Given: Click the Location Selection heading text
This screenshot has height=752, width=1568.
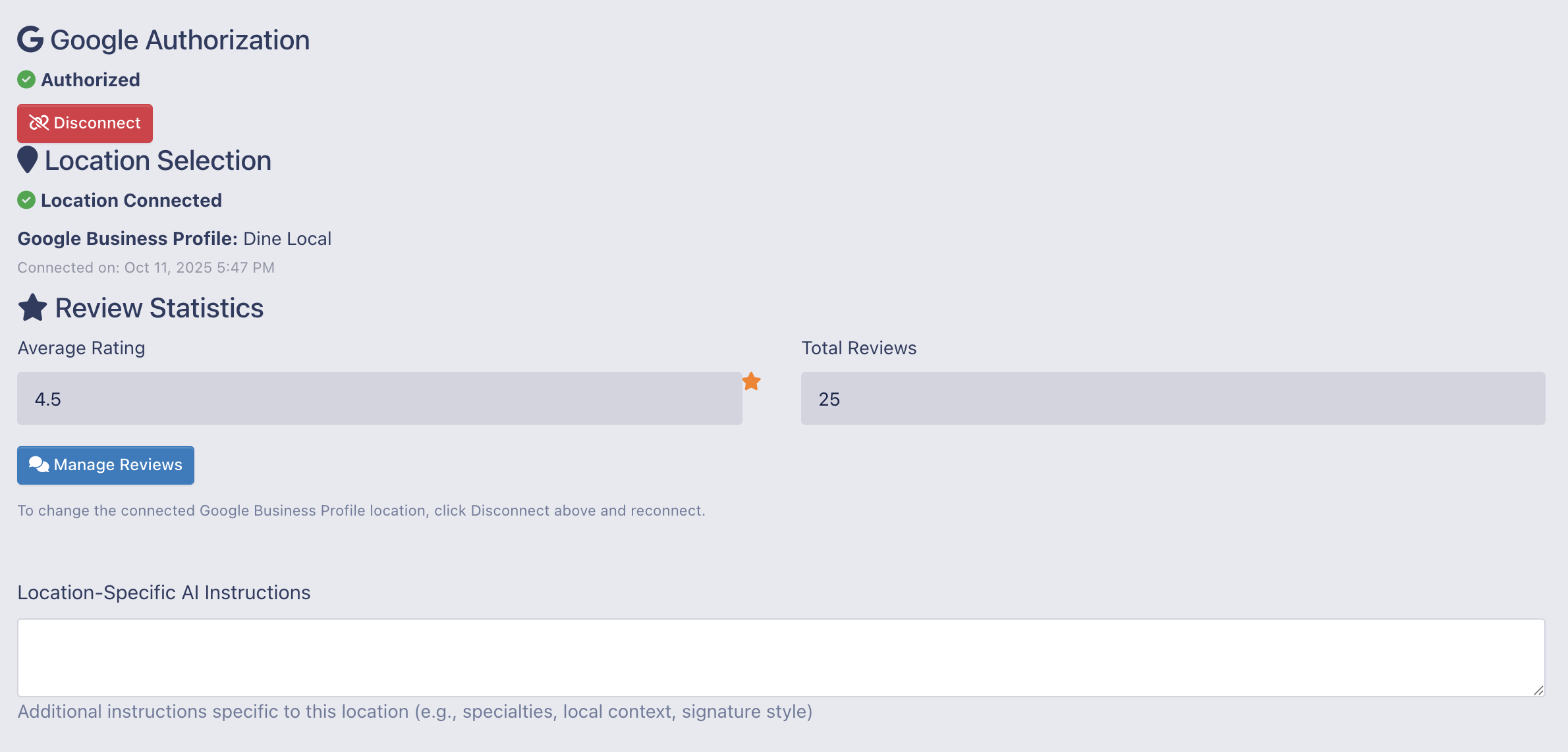Looking at the screenshot, I should 158,161.
